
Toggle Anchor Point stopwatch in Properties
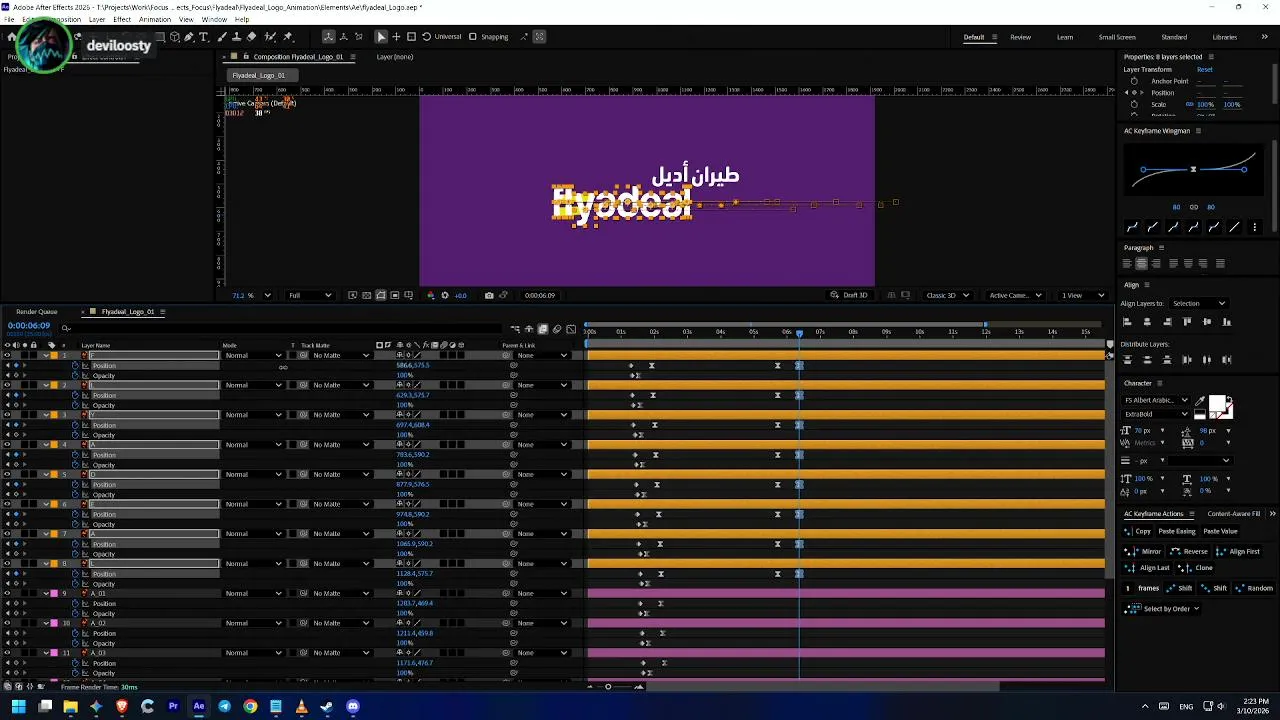[1134, 81]
